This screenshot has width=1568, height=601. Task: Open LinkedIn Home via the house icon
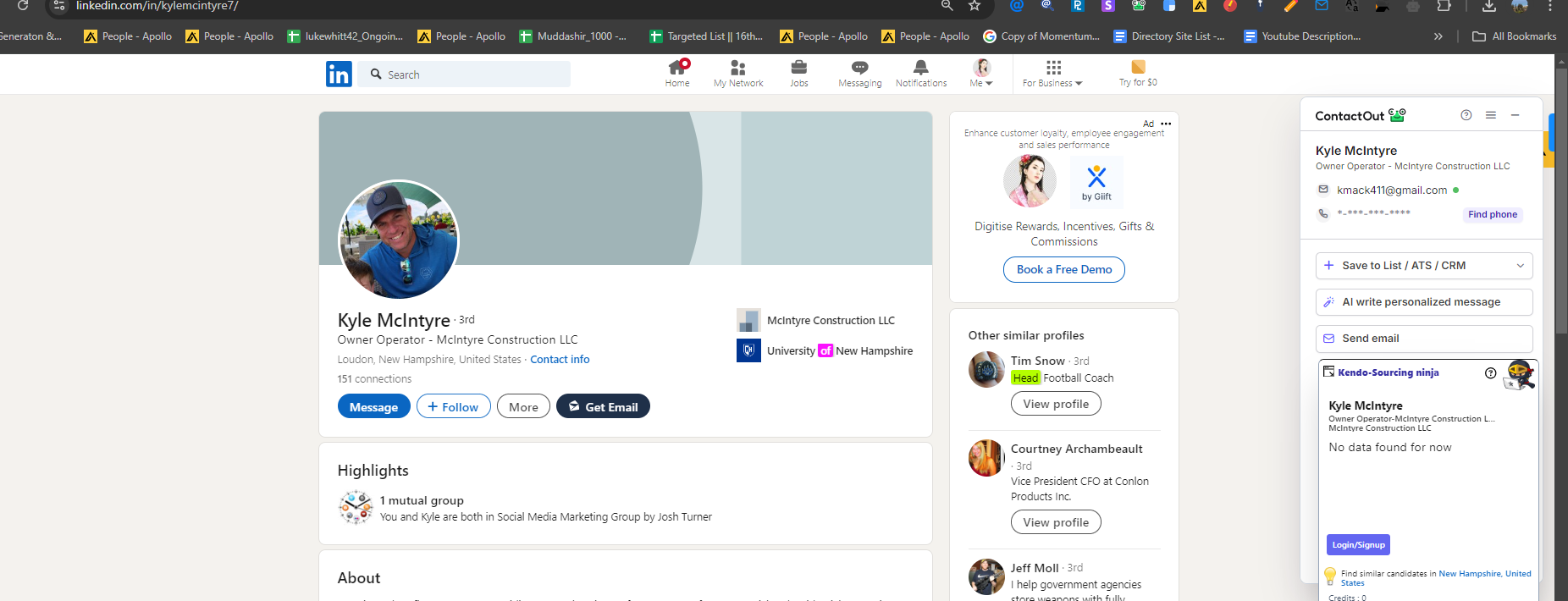click(677, 73)
